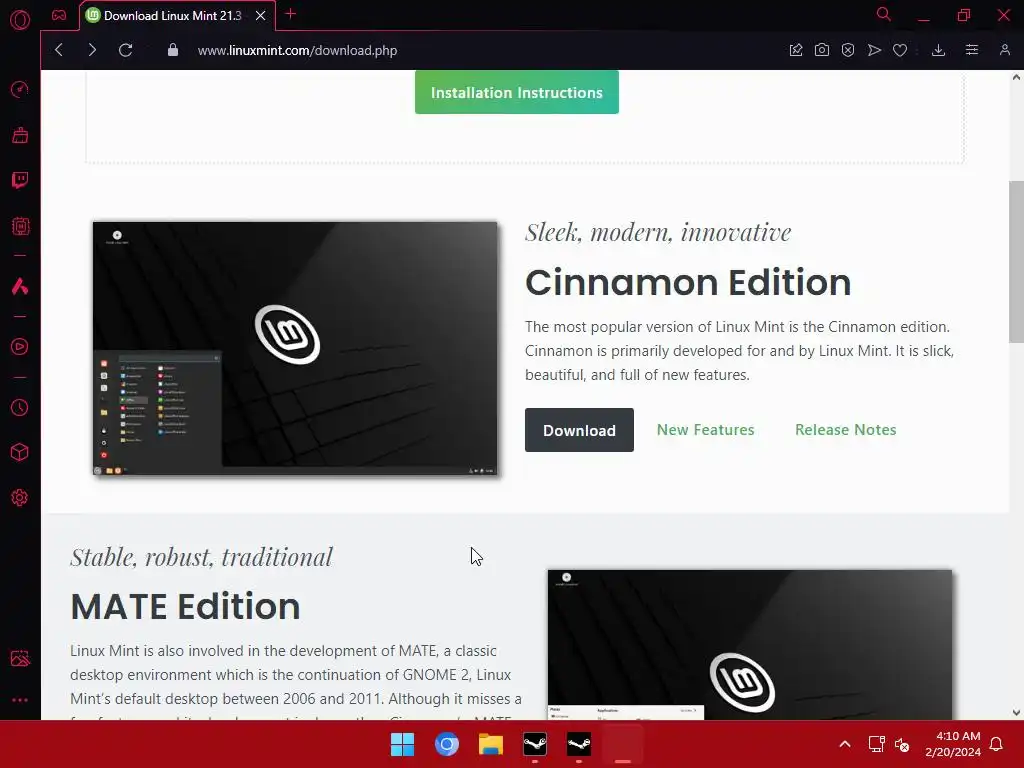Open Aria AI icon in sidebar
The width and height of the screenshot is (1024, 768).
point(20,286)
